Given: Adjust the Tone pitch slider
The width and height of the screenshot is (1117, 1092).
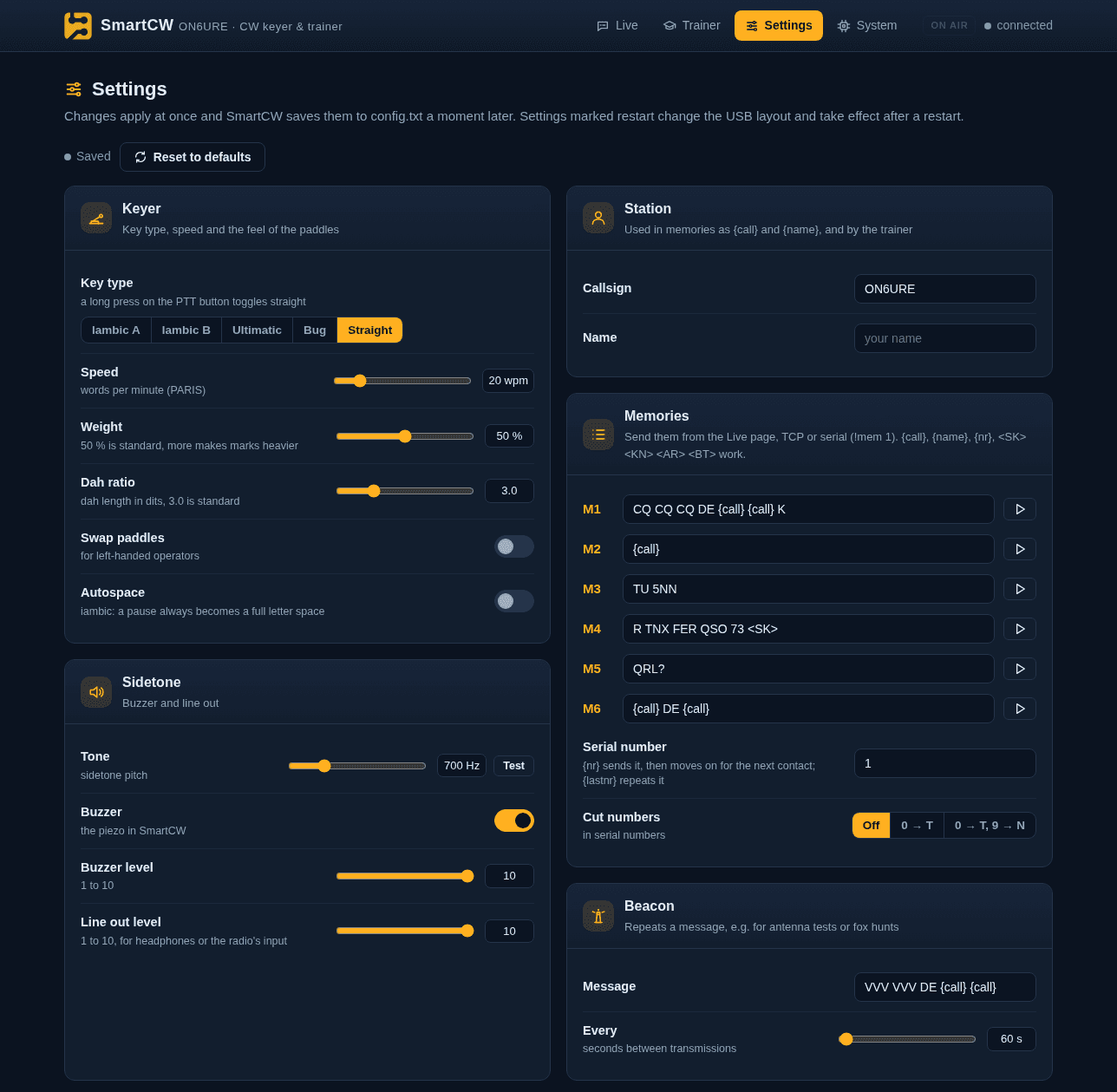Looking at the screenshot, I should (357, 766).
